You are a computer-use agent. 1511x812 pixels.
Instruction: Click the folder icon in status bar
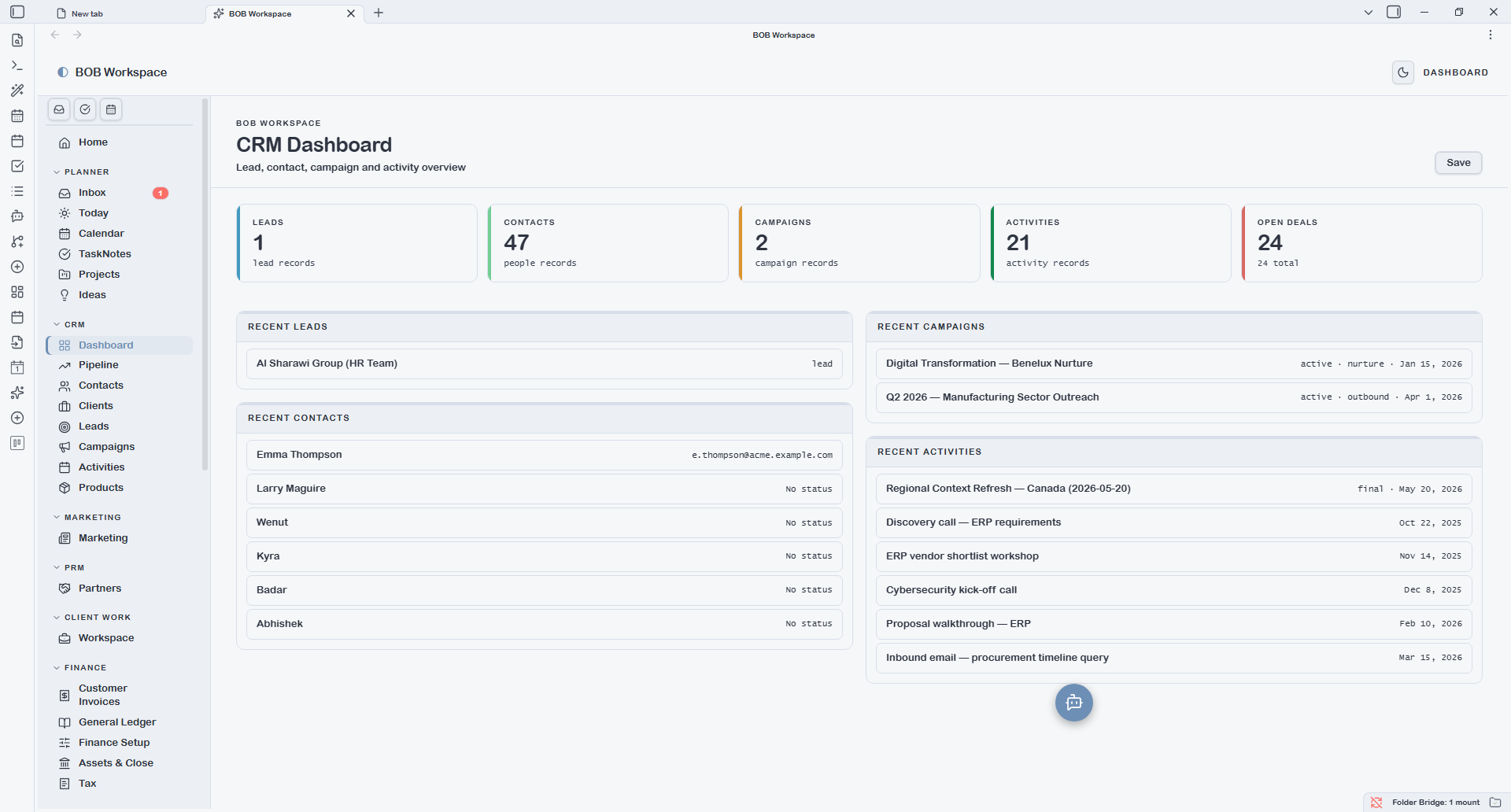(1495, 803)
